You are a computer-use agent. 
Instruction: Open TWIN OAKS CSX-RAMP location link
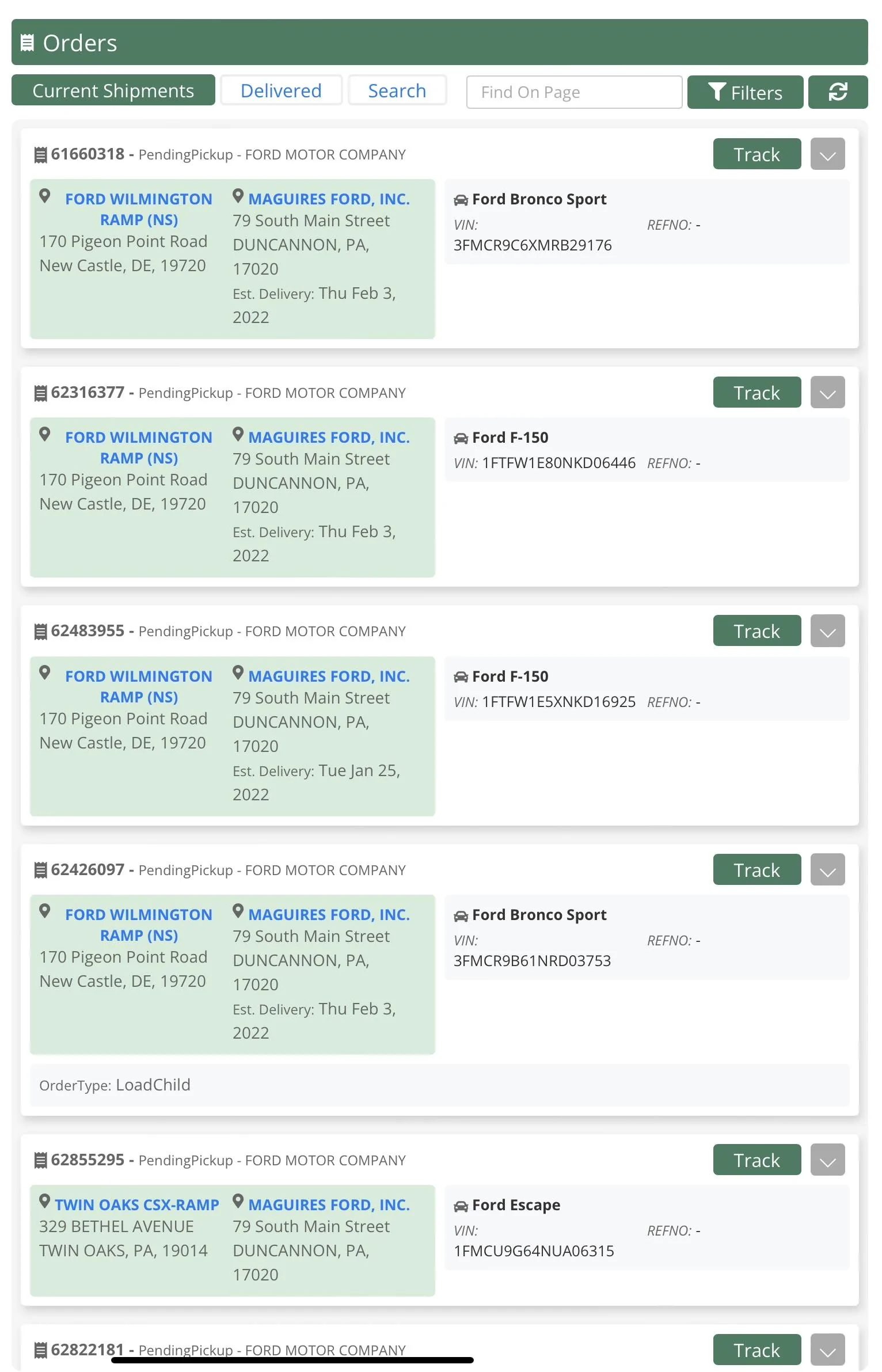pos(137,1204)
